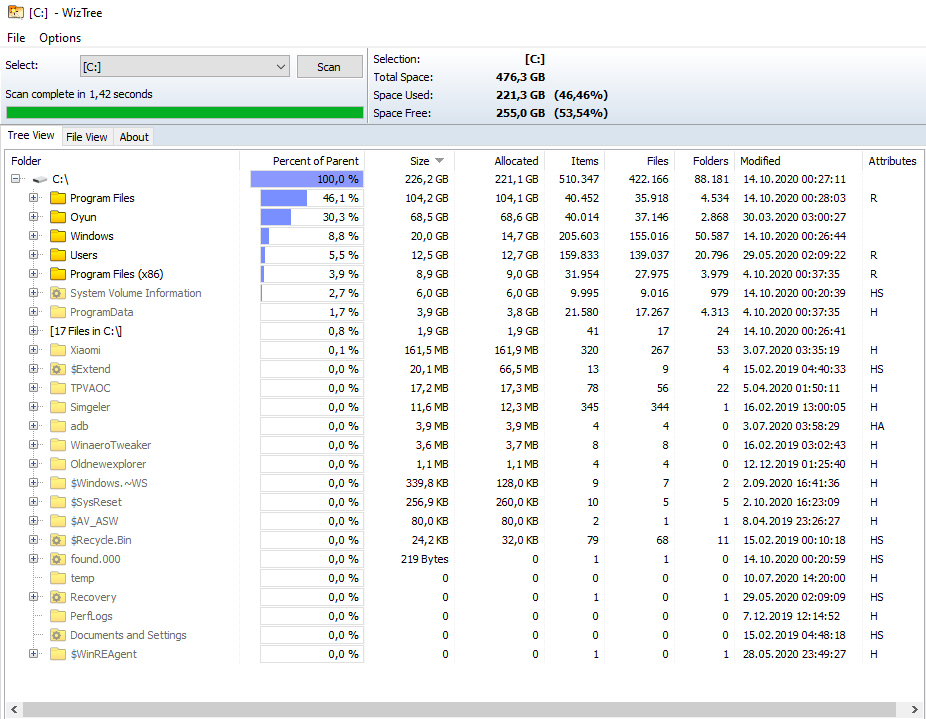Collapse the C:\ root node
The height and width of the screenshot is (719, 926).
coord(15,178)
